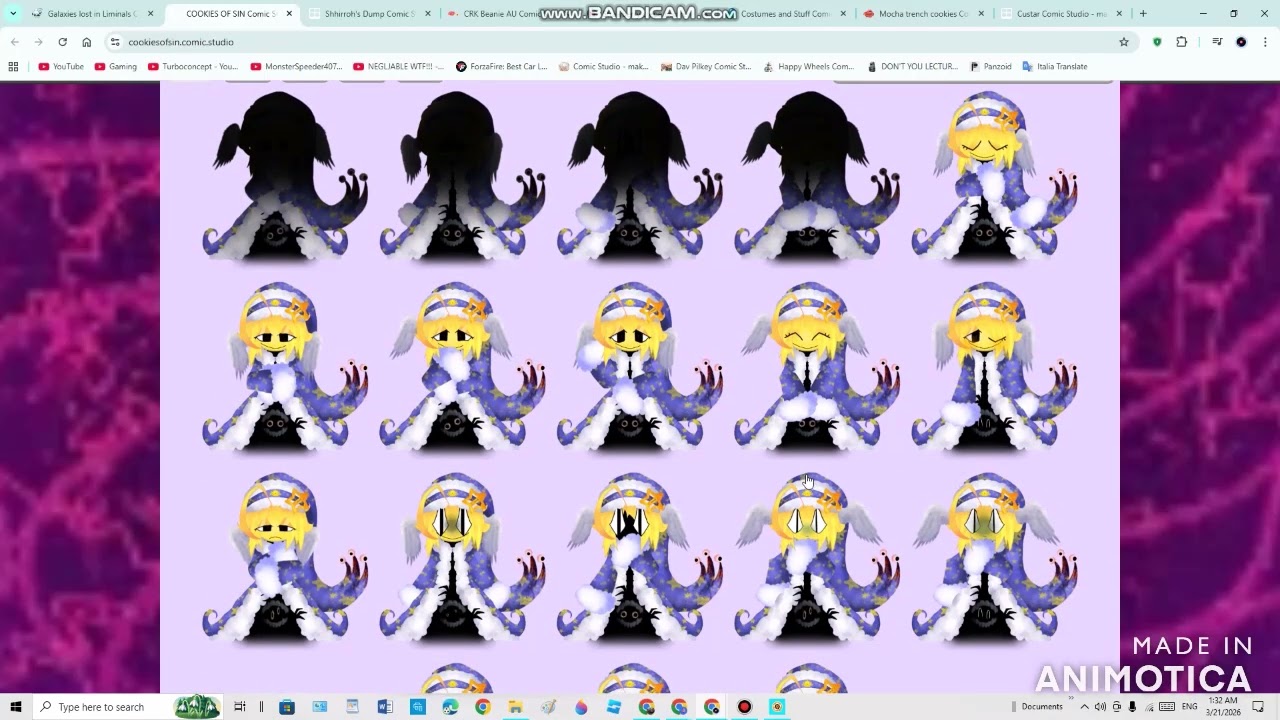
Task: Close the Mocha trench cookies tab
Action: 982,14
